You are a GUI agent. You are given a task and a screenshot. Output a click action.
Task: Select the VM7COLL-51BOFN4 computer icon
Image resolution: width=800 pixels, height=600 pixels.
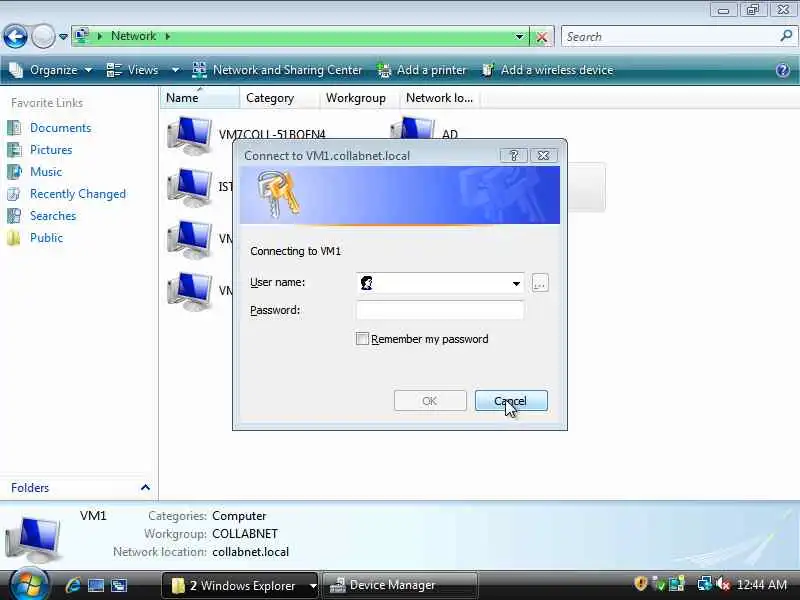click(x=189, y=135)
